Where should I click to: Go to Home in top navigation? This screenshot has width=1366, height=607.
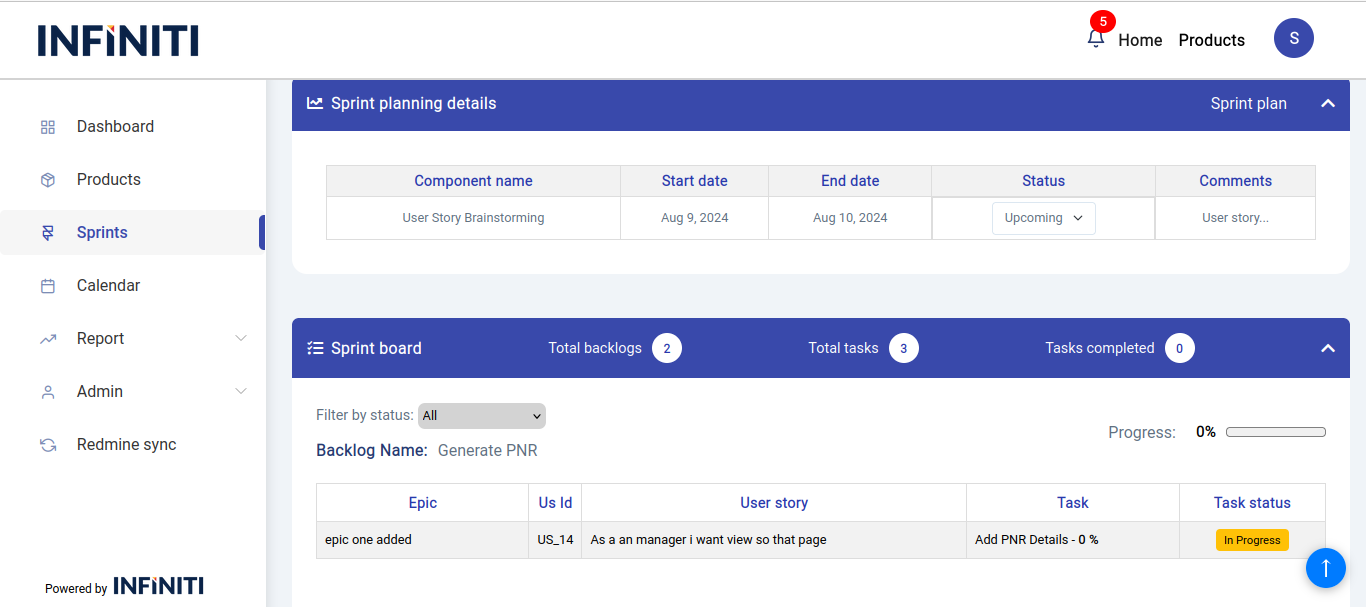(1140, 40)
